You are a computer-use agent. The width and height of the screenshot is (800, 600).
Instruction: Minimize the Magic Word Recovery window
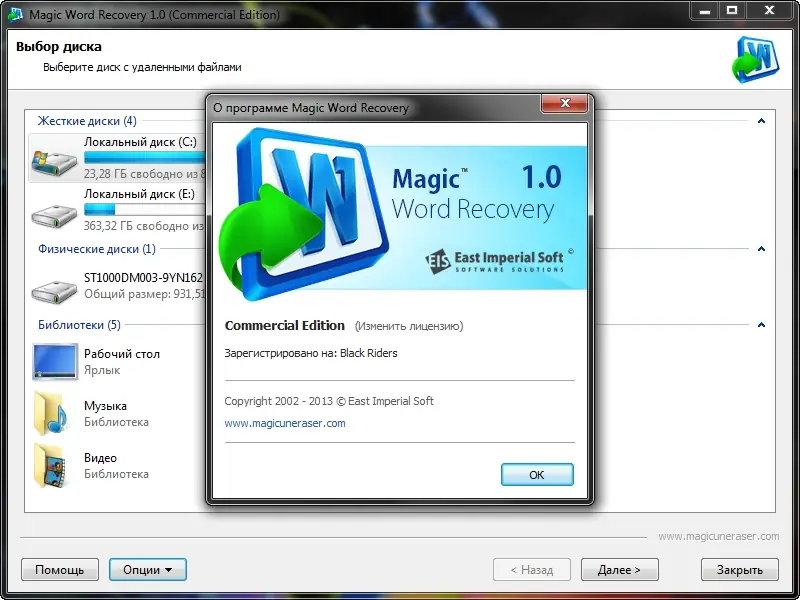click(705, 11)
